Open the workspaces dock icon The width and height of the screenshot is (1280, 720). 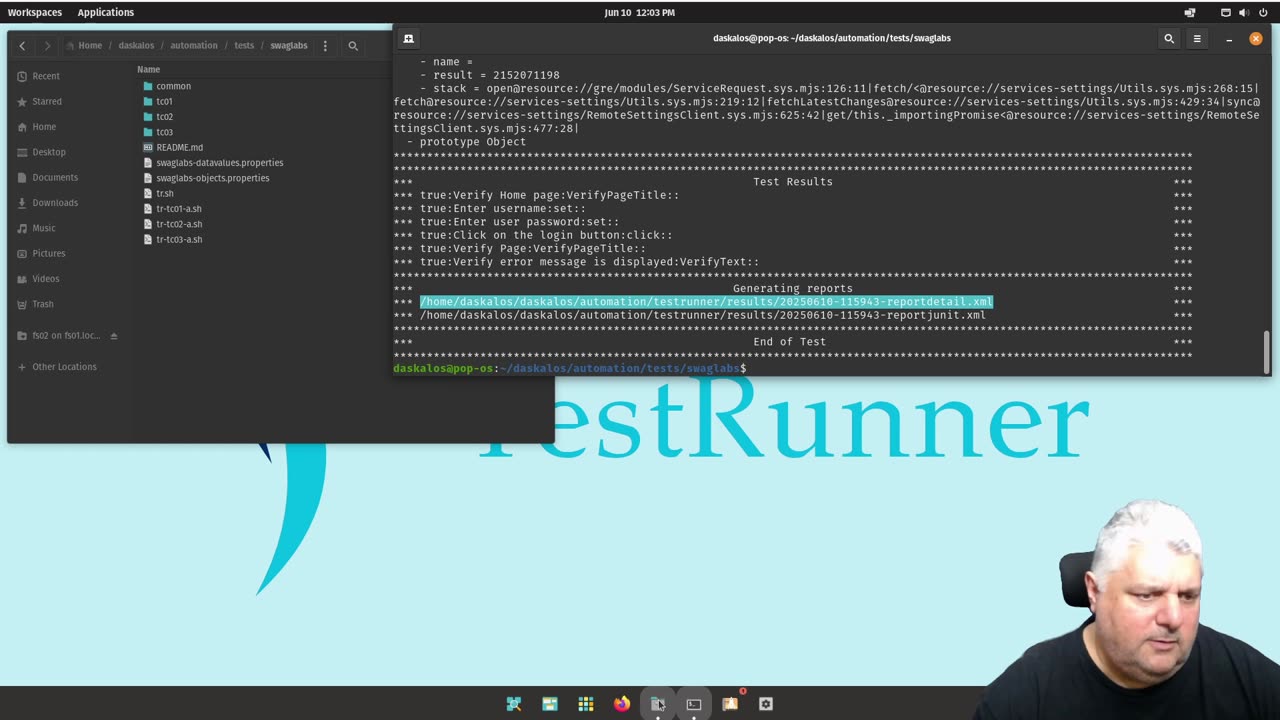pos(550,704)
